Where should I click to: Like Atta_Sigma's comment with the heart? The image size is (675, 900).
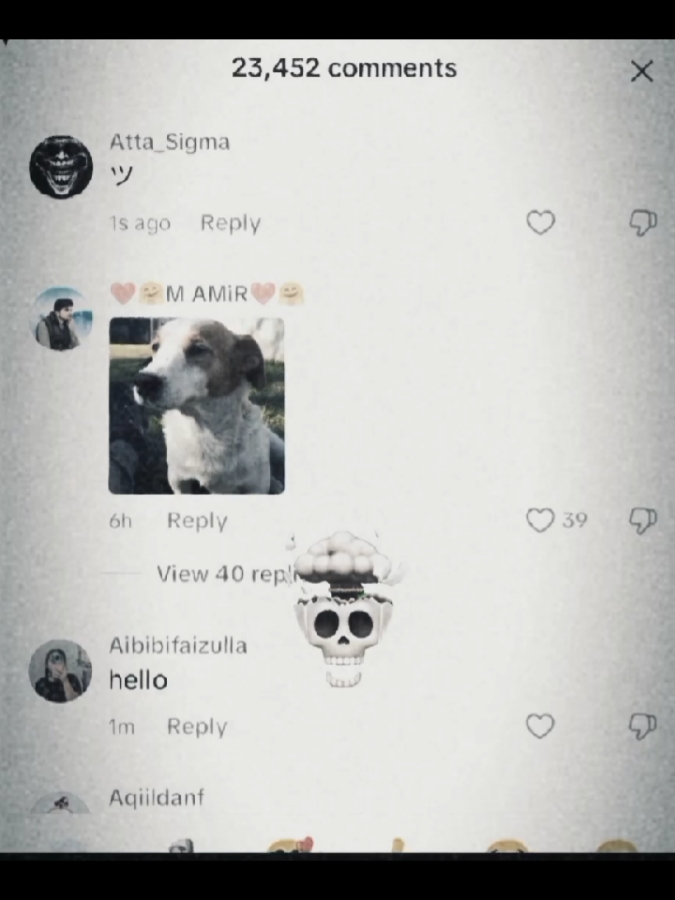[541, 223]
